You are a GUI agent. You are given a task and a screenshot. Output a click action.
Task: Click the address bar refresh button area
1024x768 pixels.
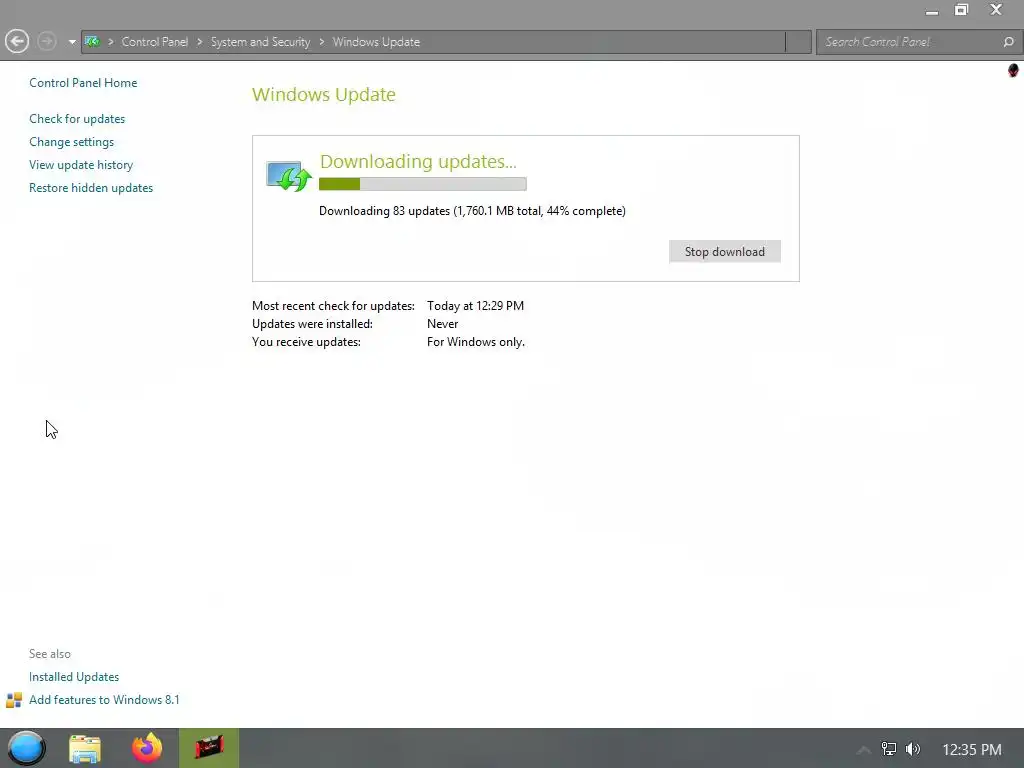click(x=798, y=42)
